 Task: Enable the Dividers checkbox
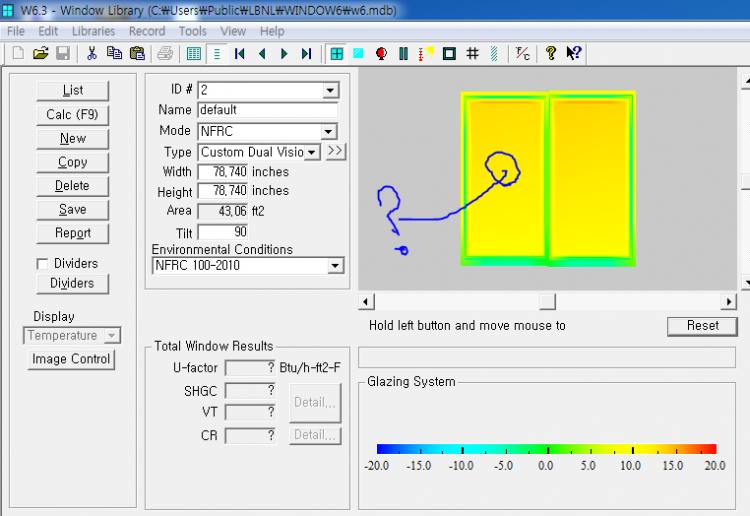point(42,264)
